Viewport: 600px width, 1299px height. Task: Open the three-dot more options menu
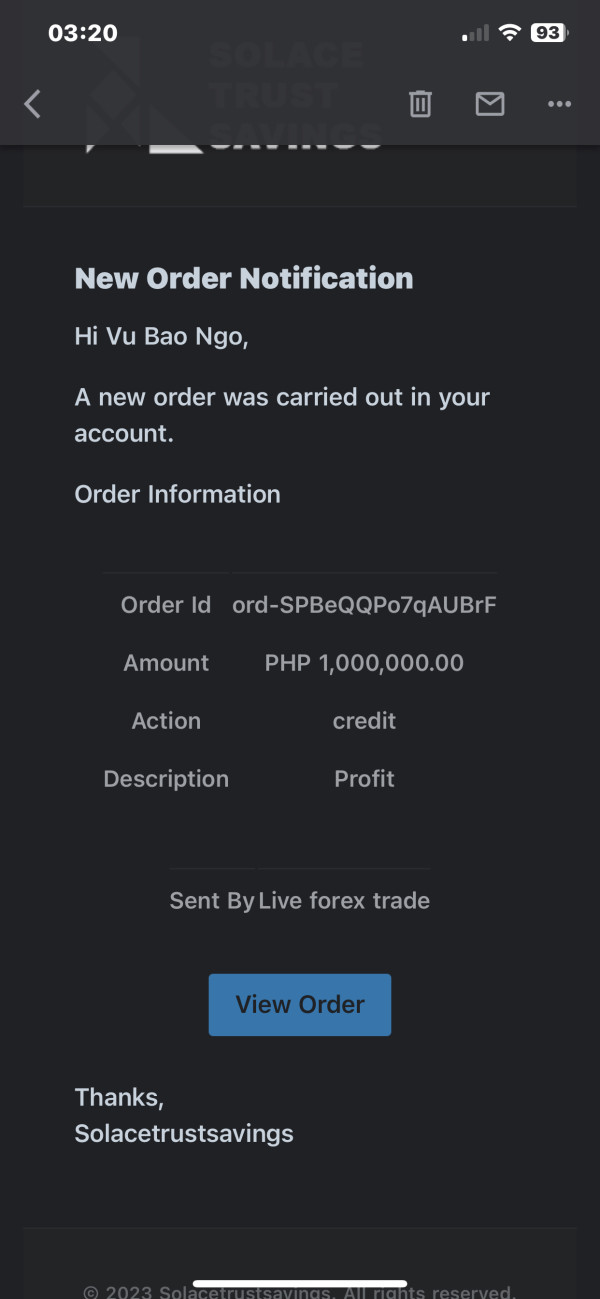[x=559, y=104]
